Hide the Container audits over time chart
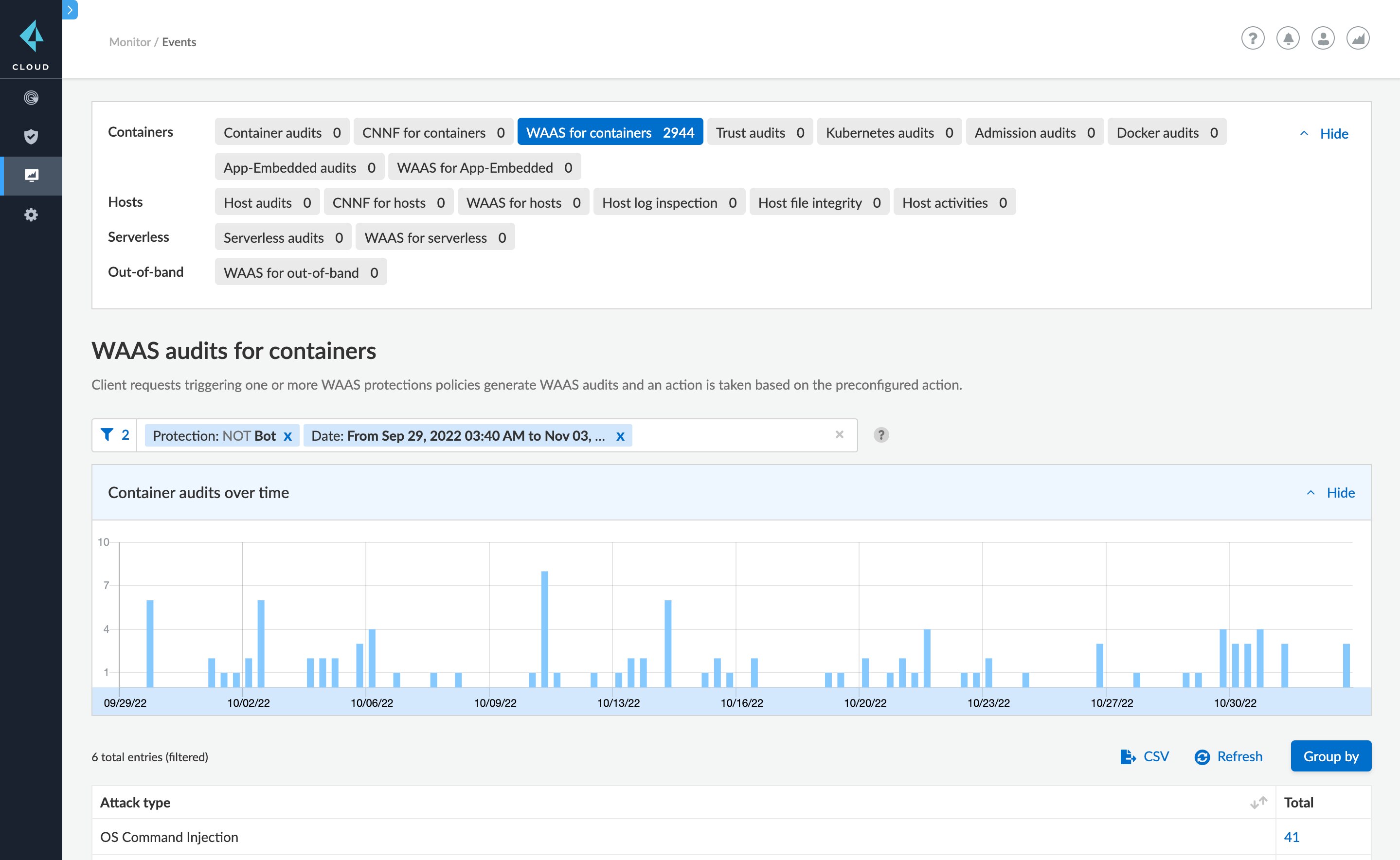The width and height of the screenshot is (1400, 860). coord(1331,493)
